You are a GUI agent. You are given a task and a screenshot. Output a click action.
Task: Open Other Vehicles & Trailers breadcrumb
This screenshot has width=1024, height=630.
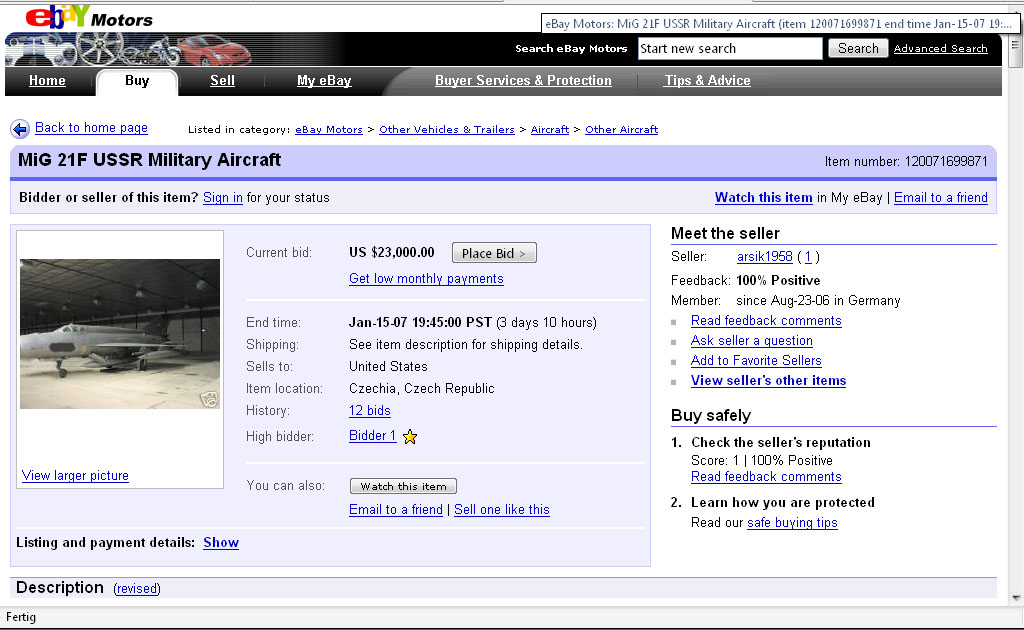tap(447, 129)
